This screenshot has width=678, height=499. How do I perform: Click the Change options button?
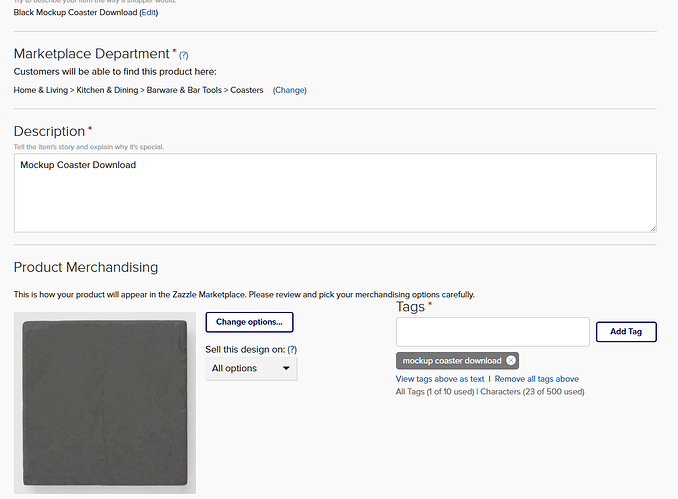coord(249,322)
